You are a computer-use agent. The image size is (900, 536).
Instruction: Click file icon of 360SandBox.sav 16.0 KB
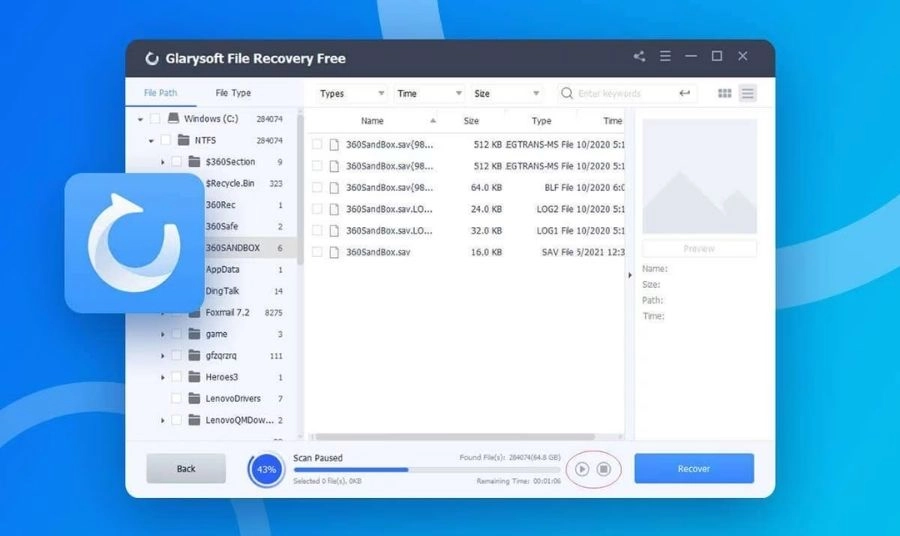point(334,252)
